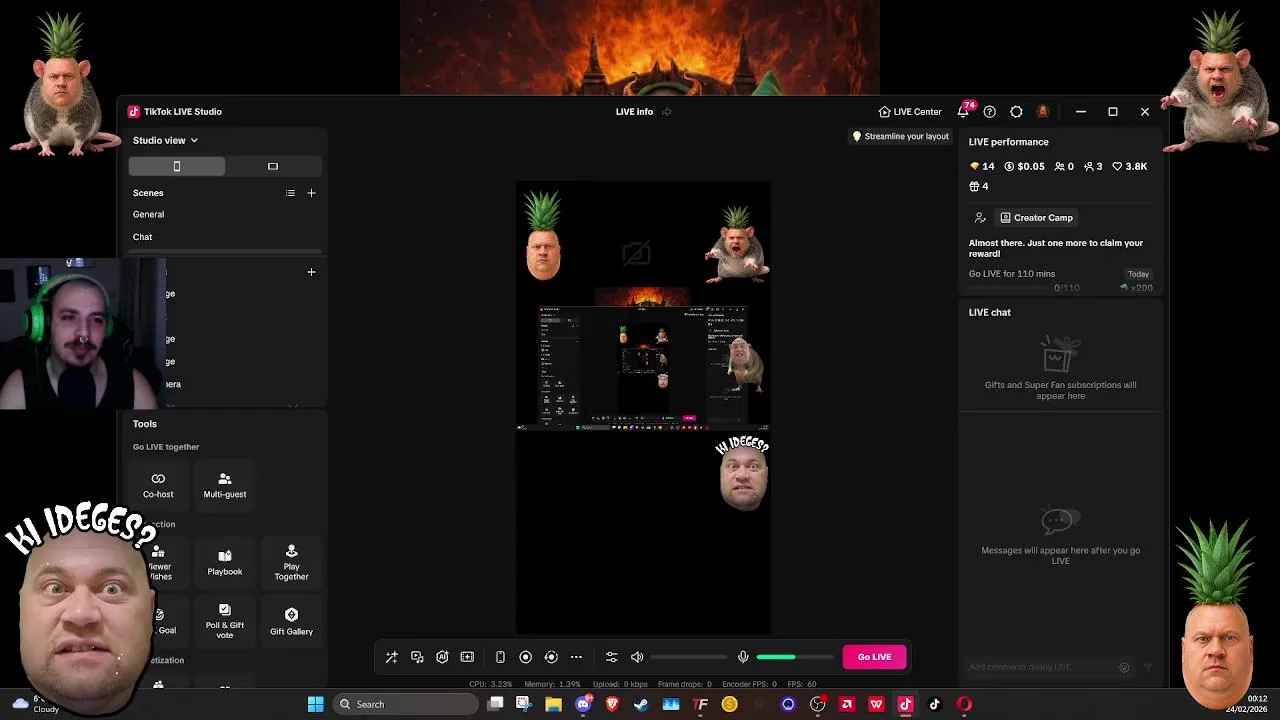Click the LIVE info title
The width and height of the screenshot is (1280, 720).
coord(634,112)
